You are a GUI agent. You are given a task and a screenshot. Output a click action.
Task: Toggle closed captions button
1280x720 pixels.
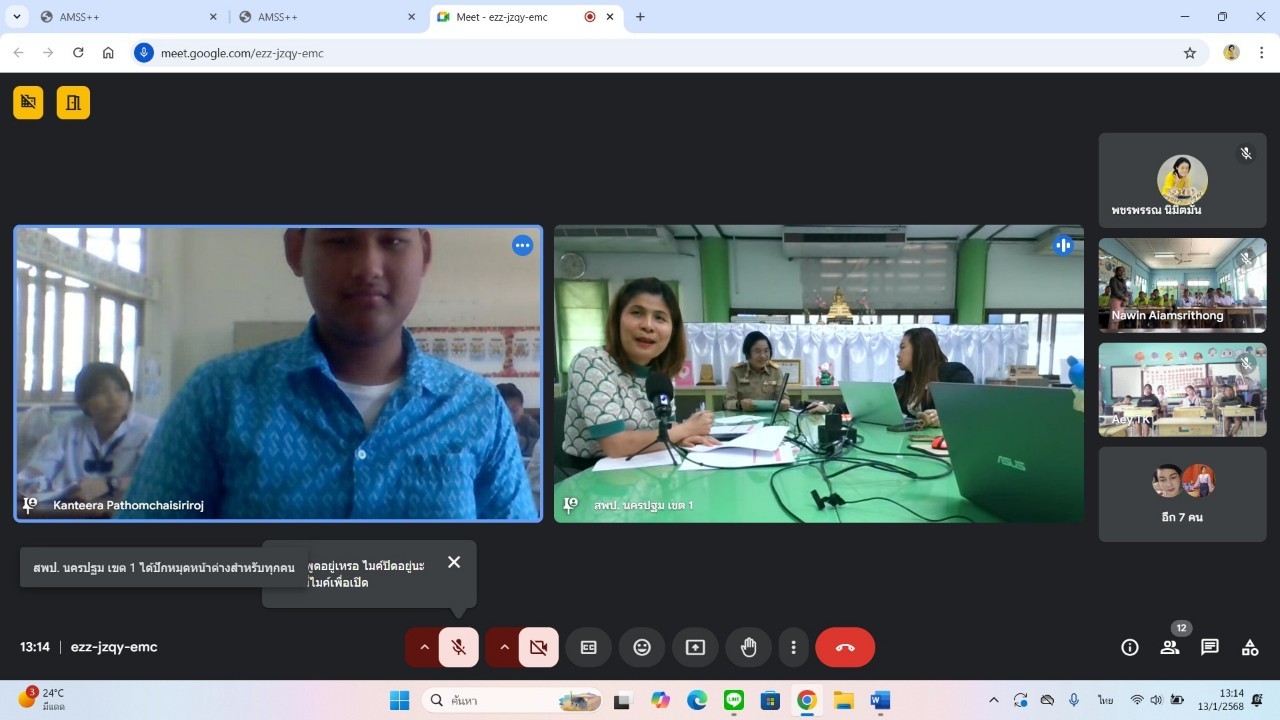click(589, 647)
